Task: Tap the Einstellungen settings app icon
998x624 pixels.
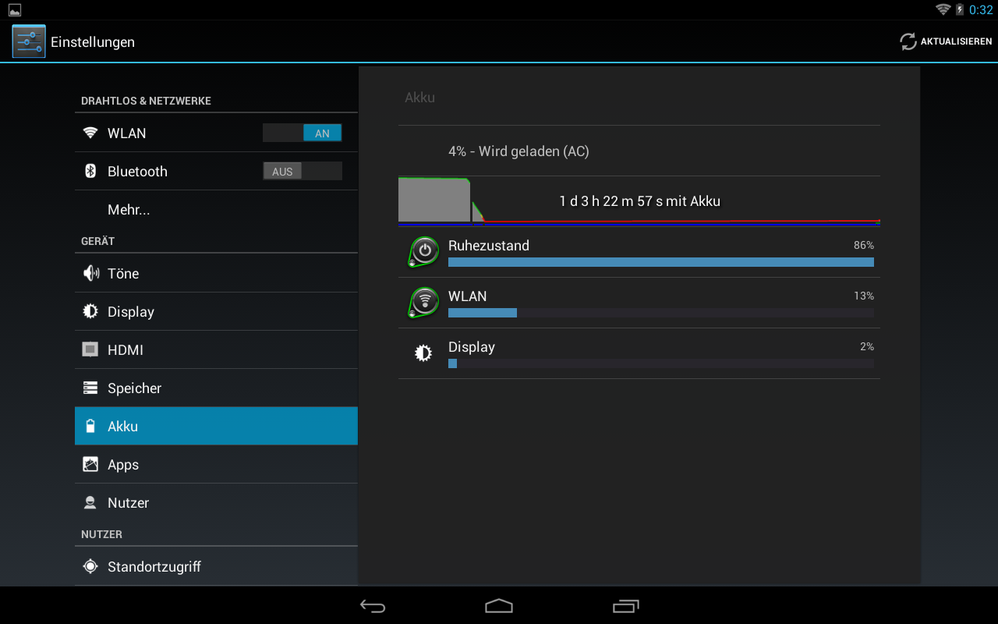Action: click(x=29, y=42)
